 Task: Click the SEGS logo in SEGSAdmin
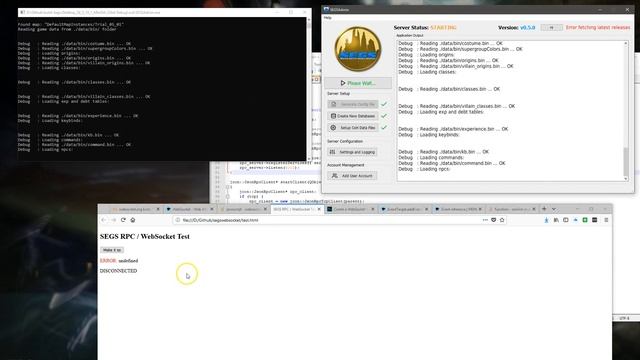click(358, 49)
